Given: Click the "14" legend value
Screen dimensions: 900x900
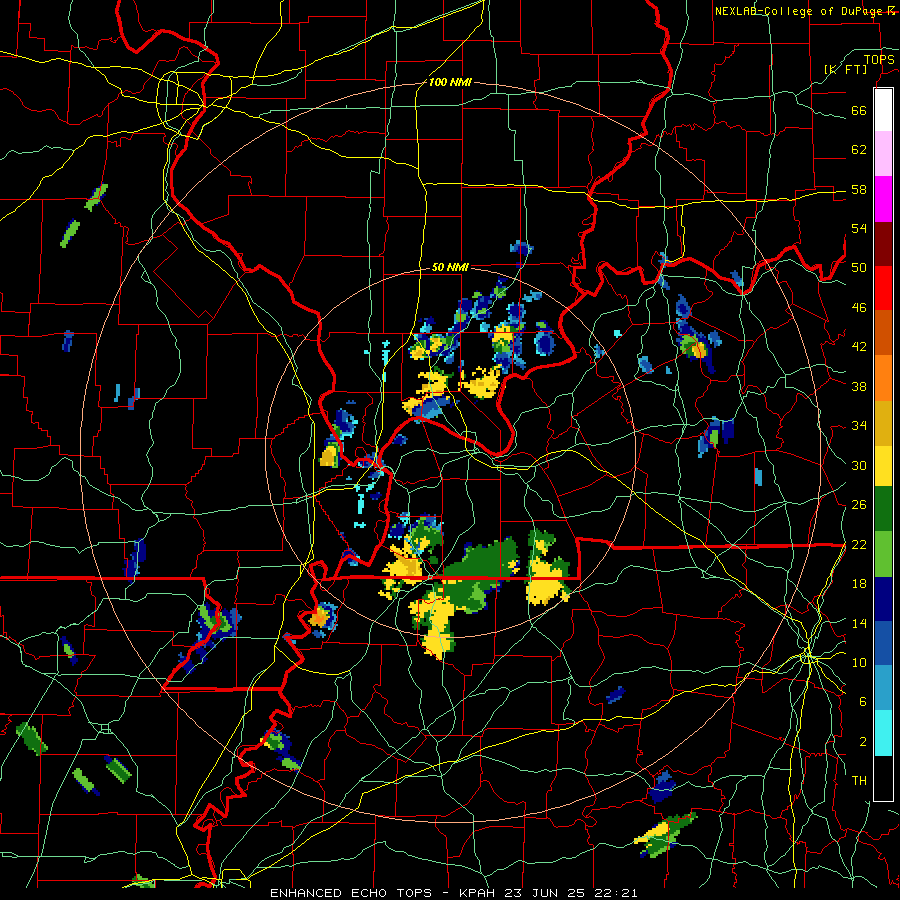Looking at the screenshot, I should [x=859, y=623].
